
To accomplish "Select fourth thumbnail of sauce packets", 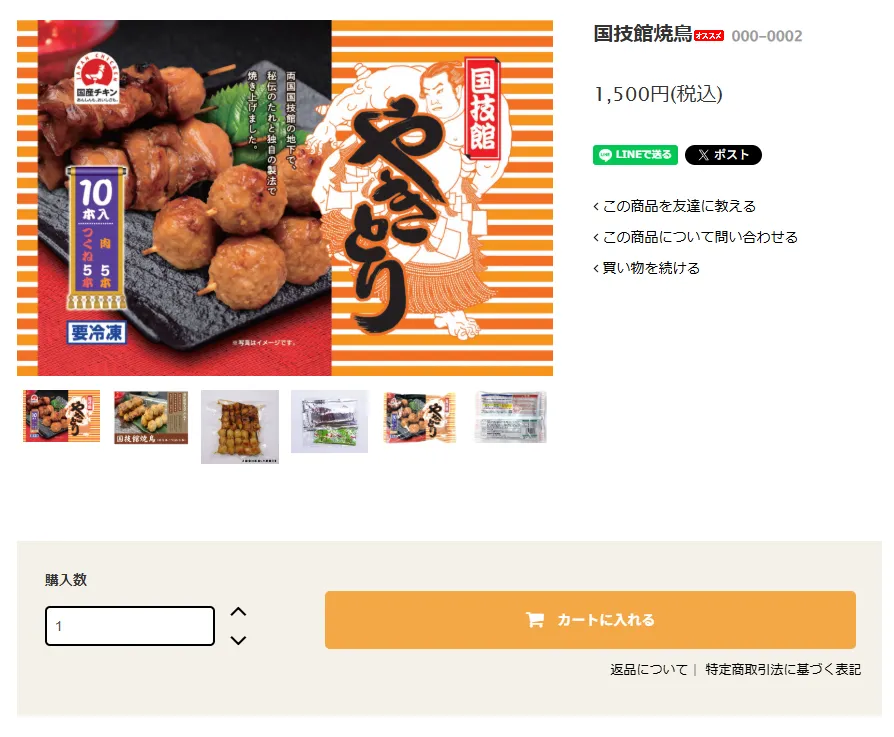I will (x=330, y=422).
